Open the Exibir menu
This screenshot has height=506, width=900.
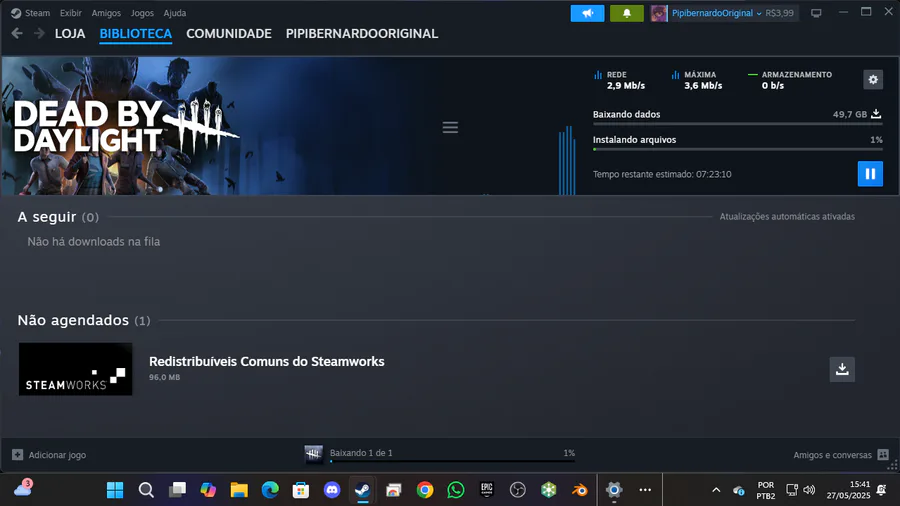(x=71, y=13)
